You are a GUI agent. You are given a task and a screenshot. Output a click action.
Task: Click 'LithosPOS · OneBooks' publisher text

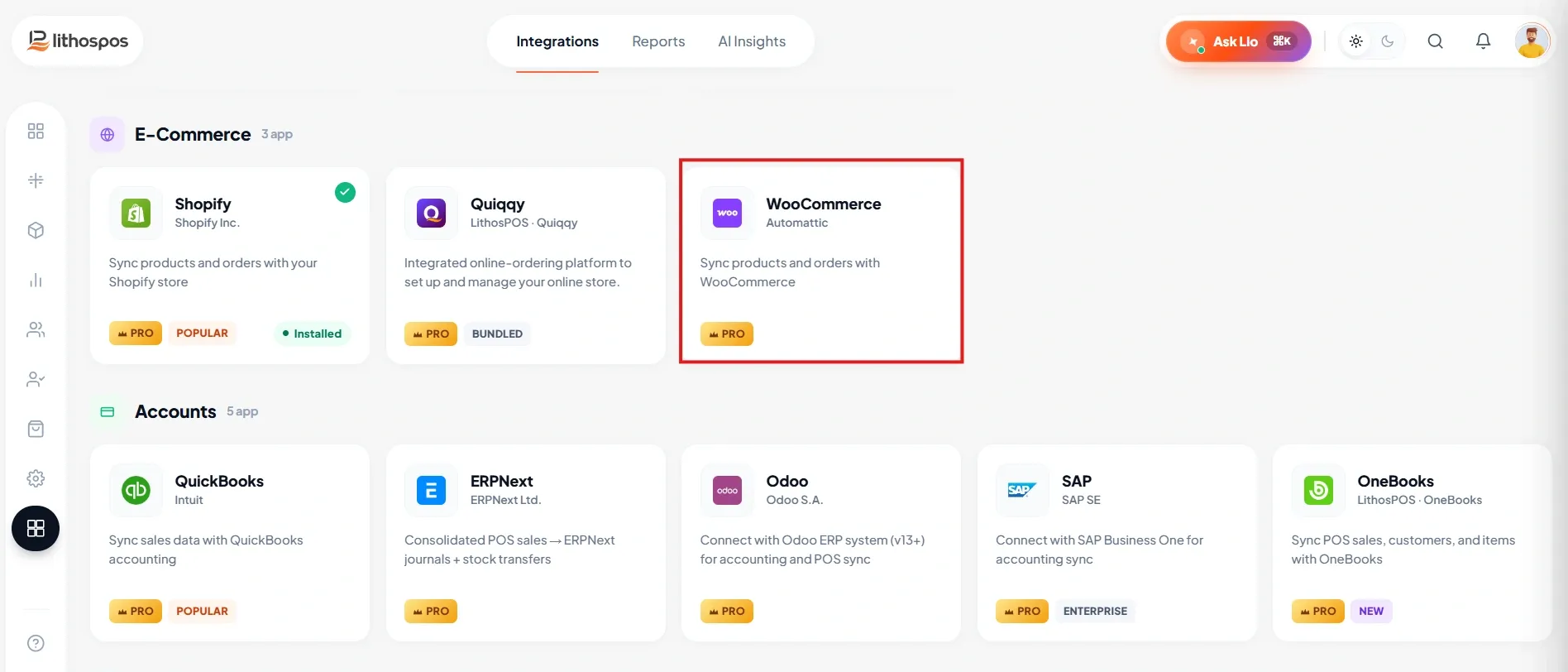pyautogui.click(x=1419, y=500)
